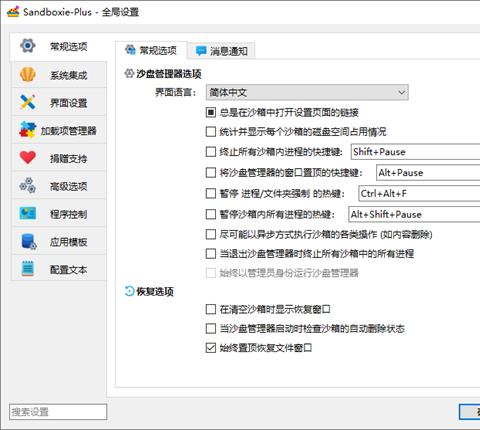Switch to the 常规选项 tab

[x=151, y=50]
